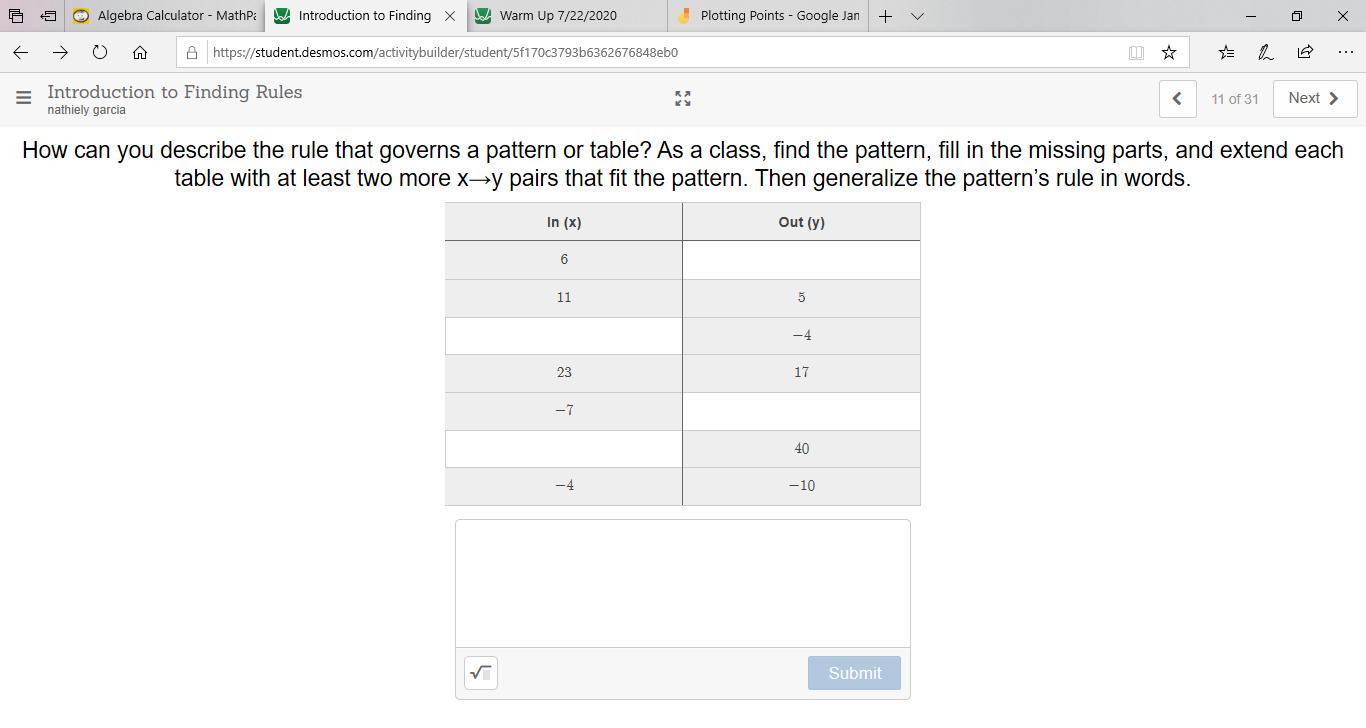Click the rule description text box
1366x728 pixels.
click(x=683, y=583)
